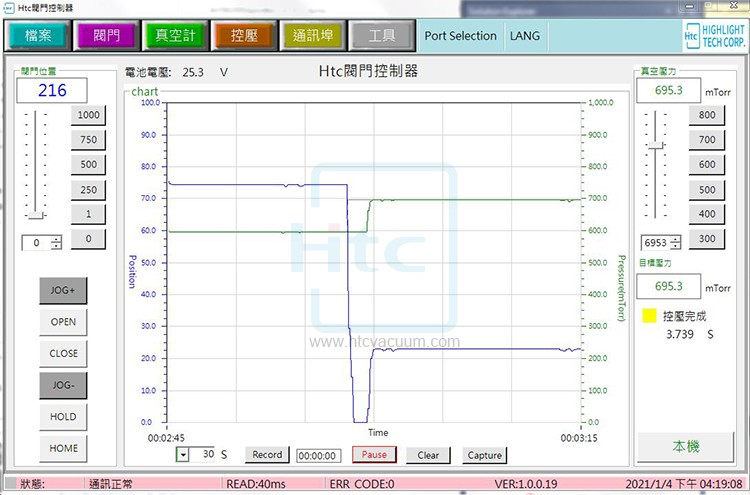Clear the chart data
The height and width of the screenshot is (495, 750).
[x=428, y=455]
